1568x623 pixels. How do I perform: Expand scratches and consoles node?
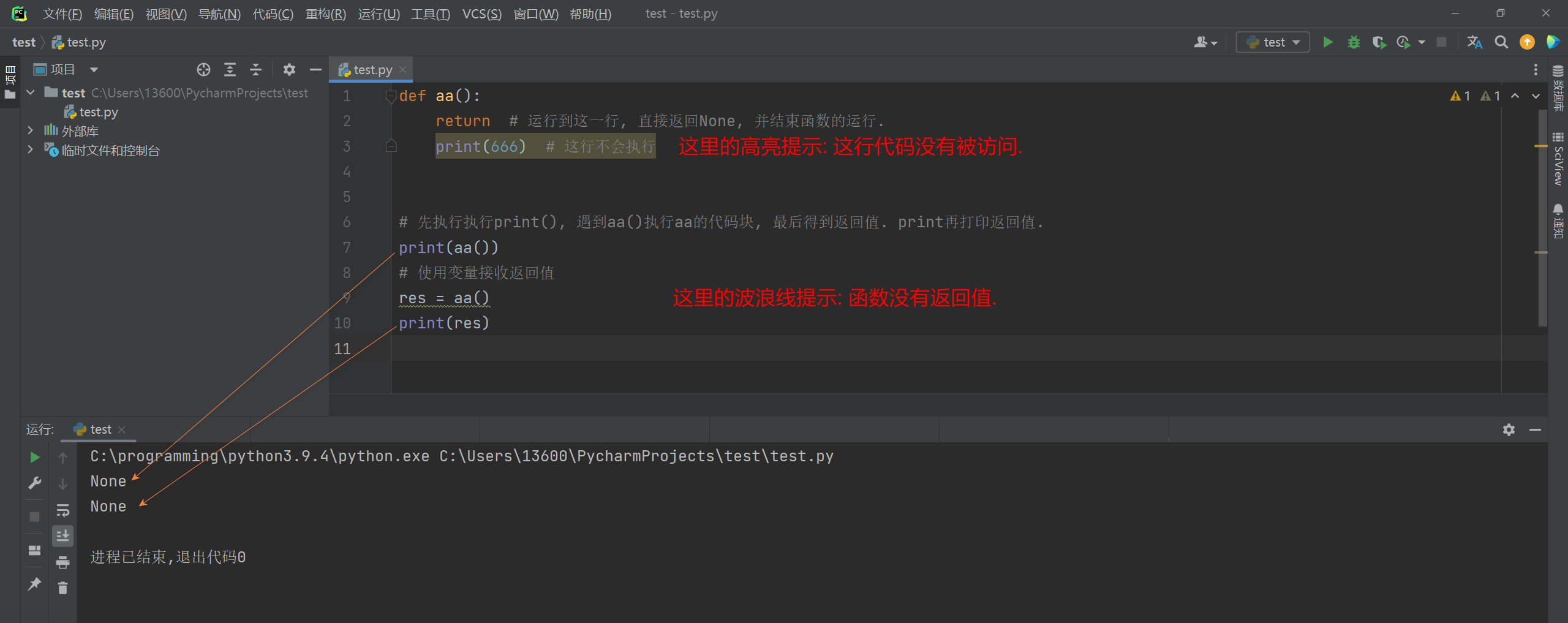(31, 149)
